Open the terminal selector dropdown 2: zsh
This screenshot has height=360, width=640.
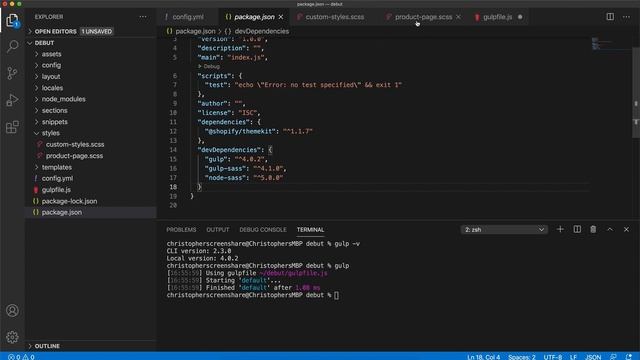pos(504,230)
